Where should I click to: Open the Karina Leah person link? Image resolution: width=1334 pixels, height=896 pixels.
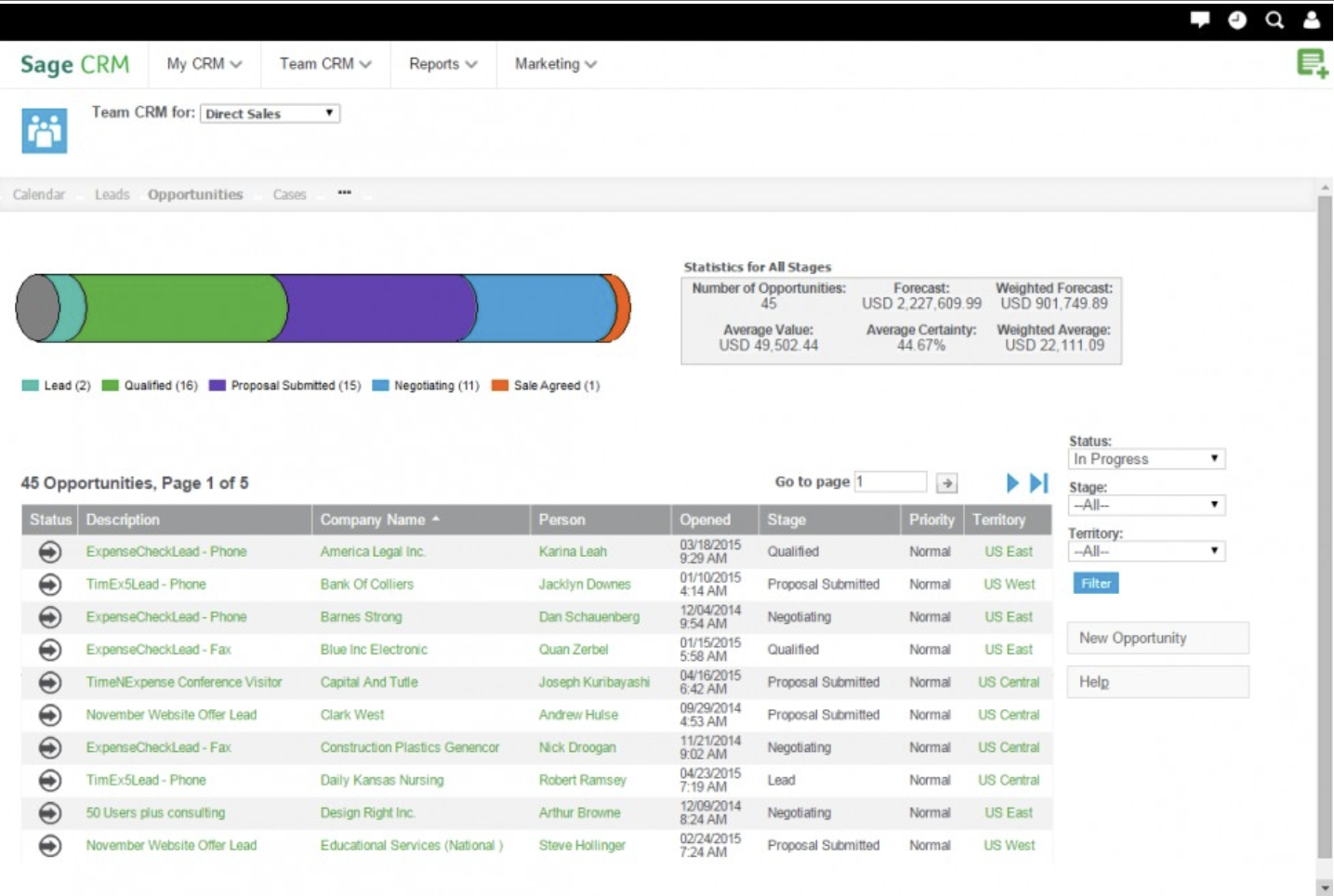[x=573, y=552]
